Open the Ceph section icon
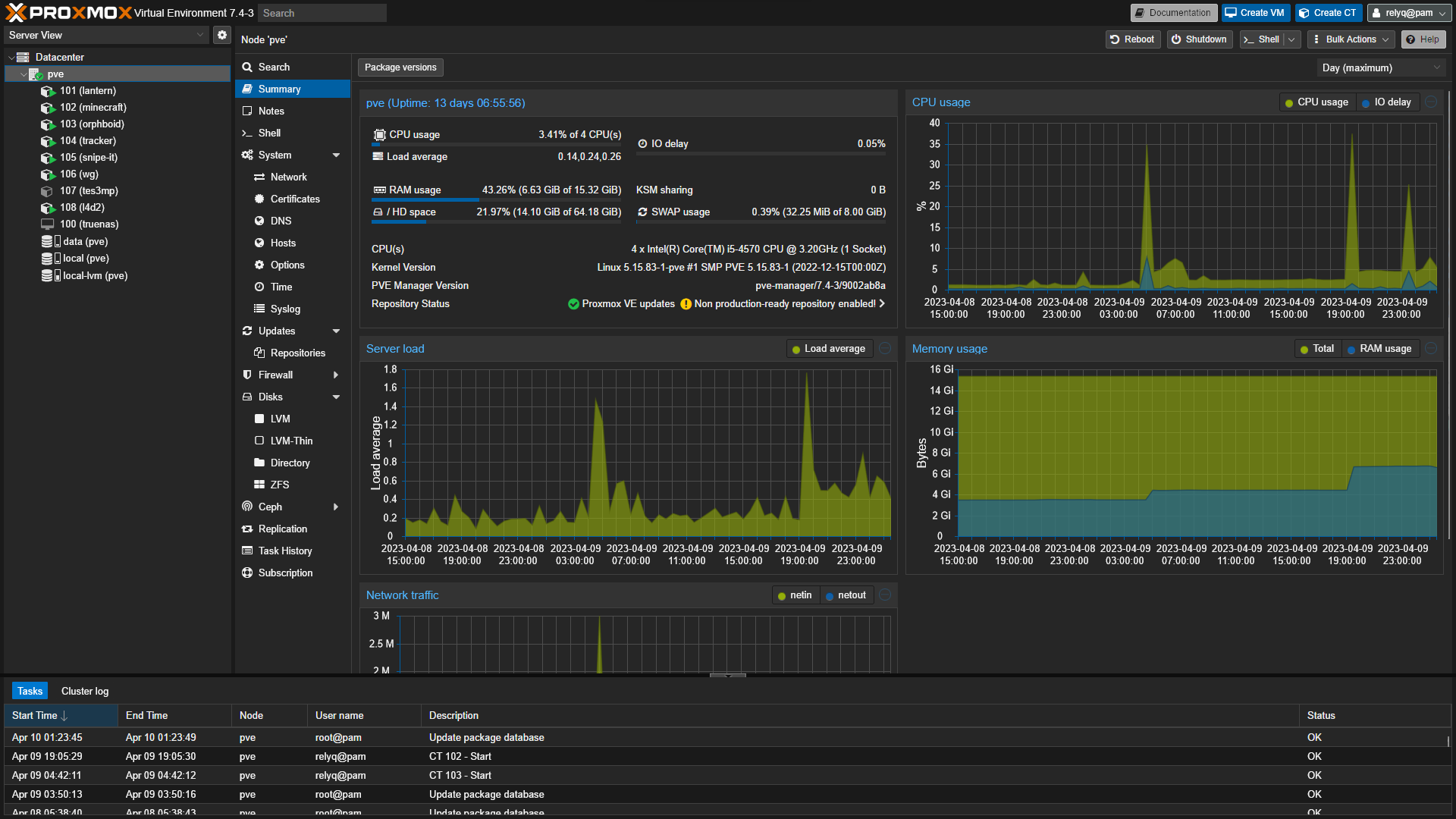1456x819 pixels. tap(247, 507)
